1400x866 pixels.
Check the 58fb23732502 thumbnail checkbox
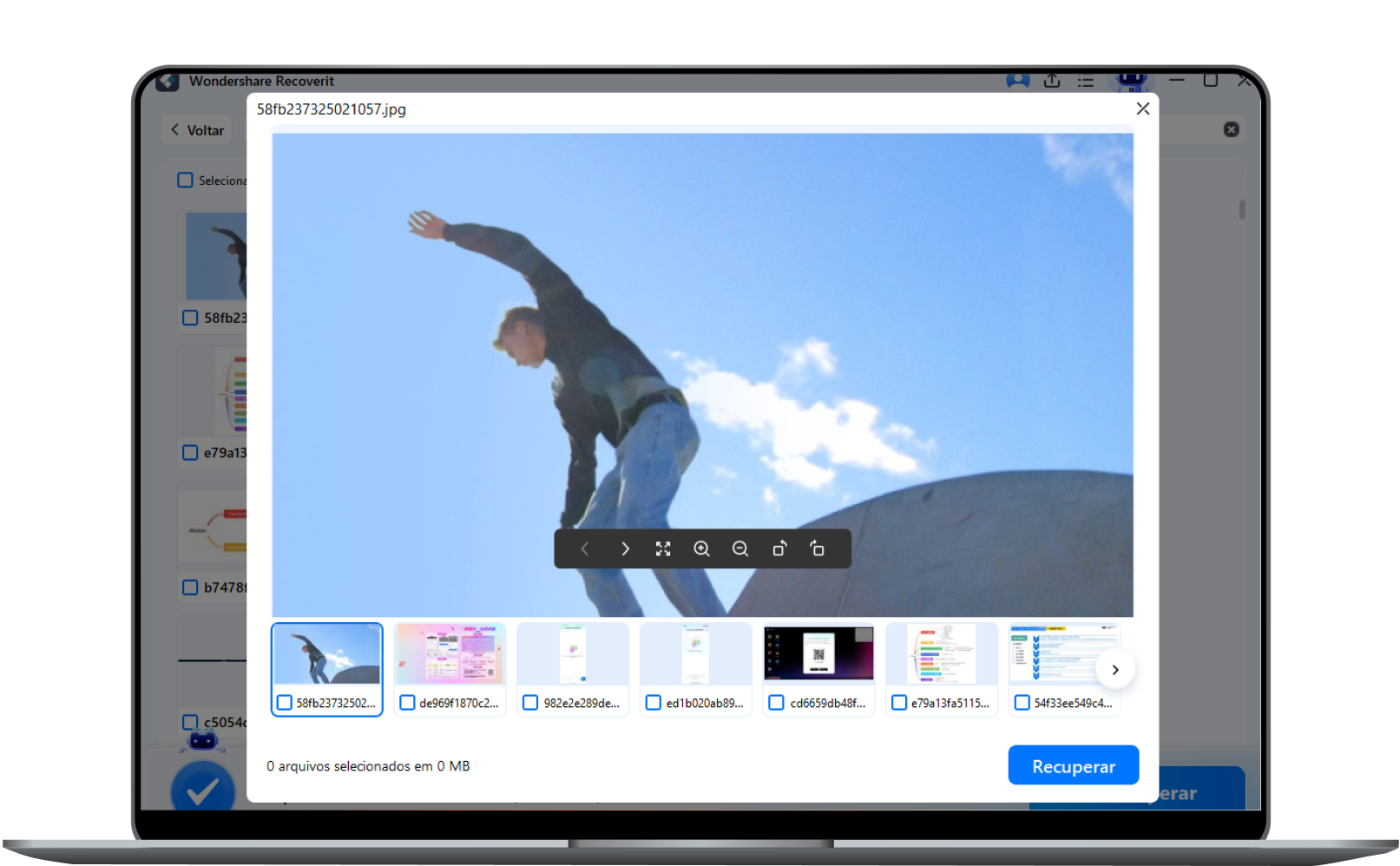(284, 703)
